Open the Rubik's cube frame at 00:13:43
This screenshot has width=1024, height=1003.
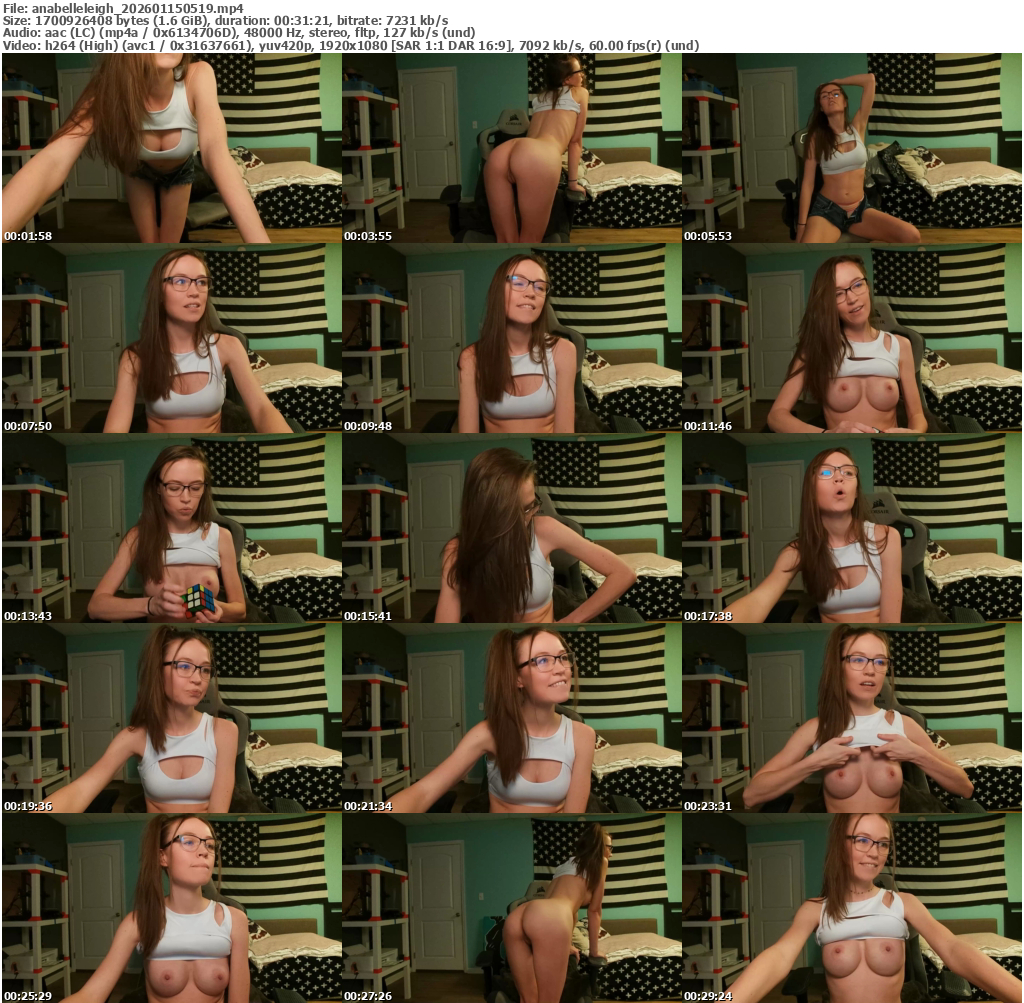click(171, 528)
